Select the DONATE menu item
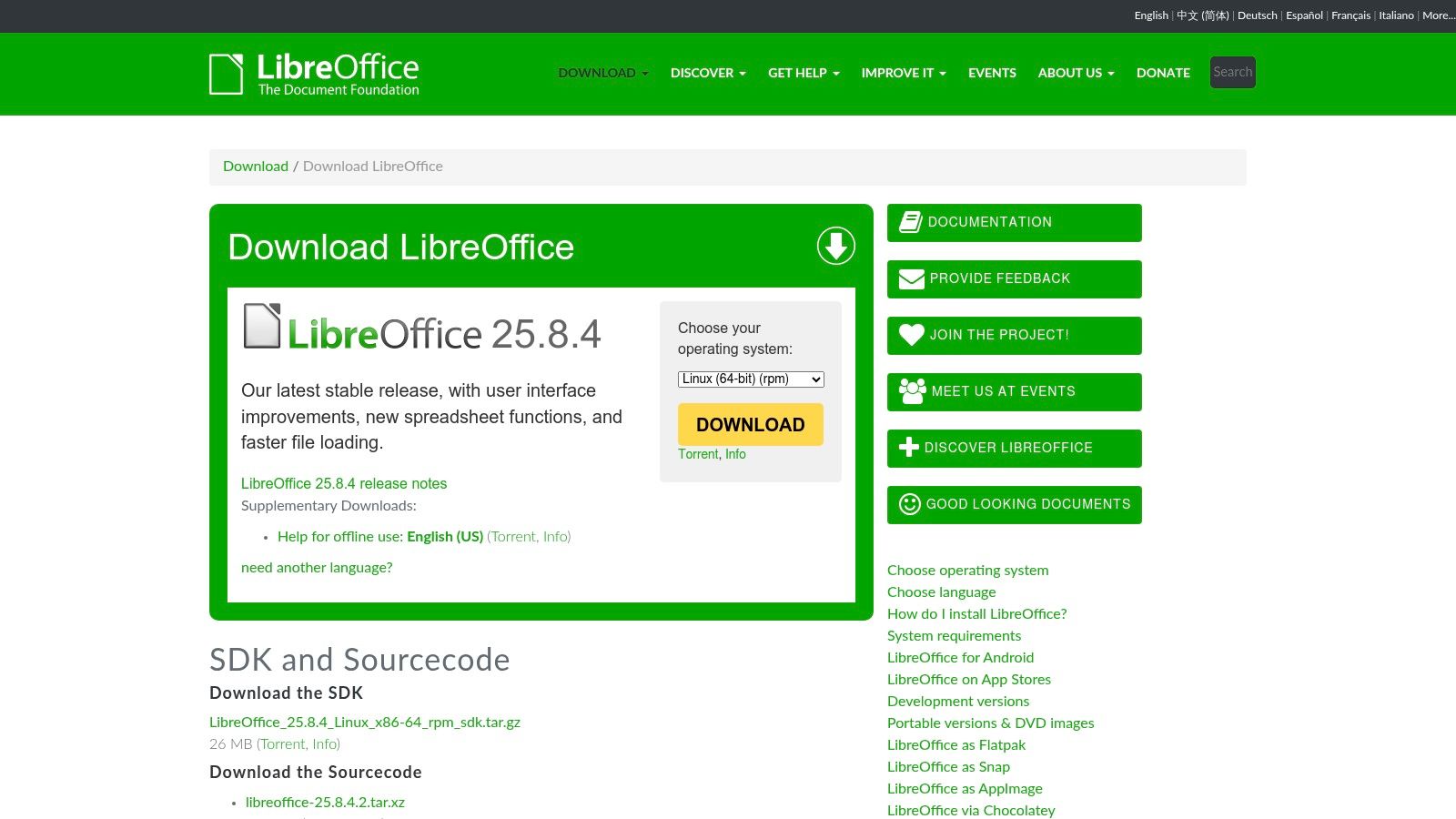The width and height of the screenshot is (1456, 819). coord(1163,73)
